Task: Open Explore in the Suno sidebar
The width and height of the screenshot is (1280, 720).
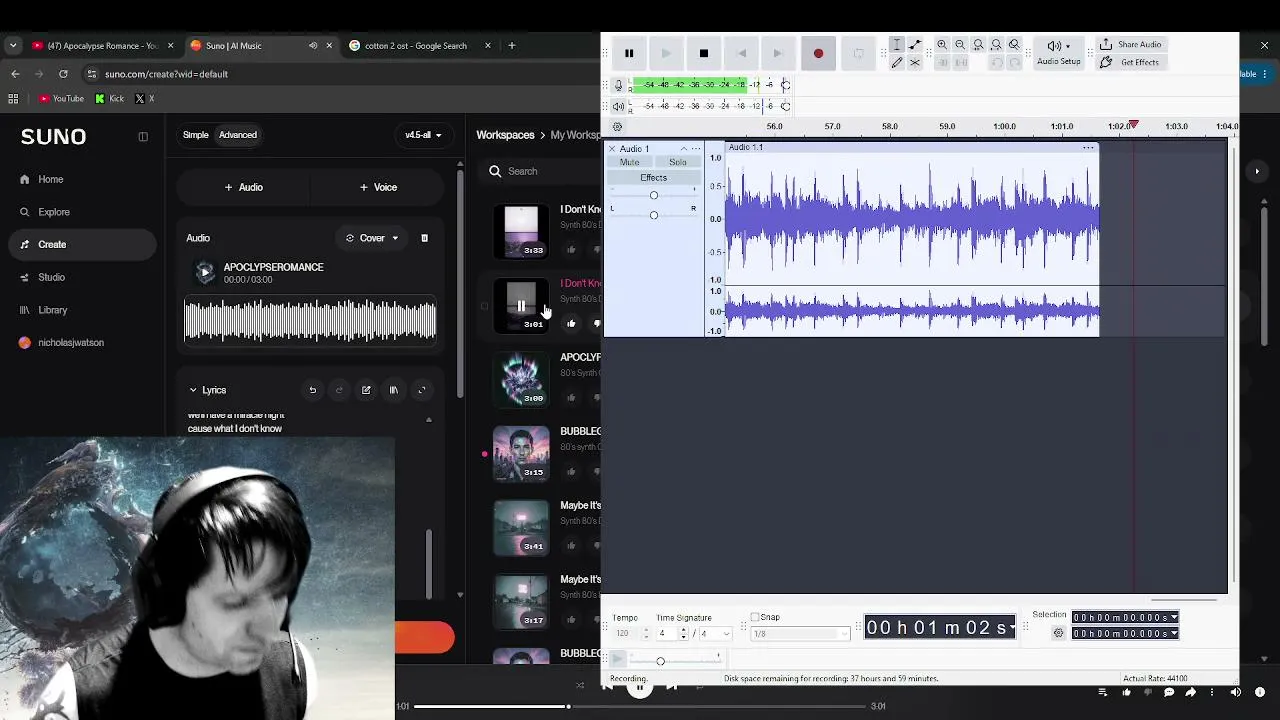Action: tap(54, 212)
